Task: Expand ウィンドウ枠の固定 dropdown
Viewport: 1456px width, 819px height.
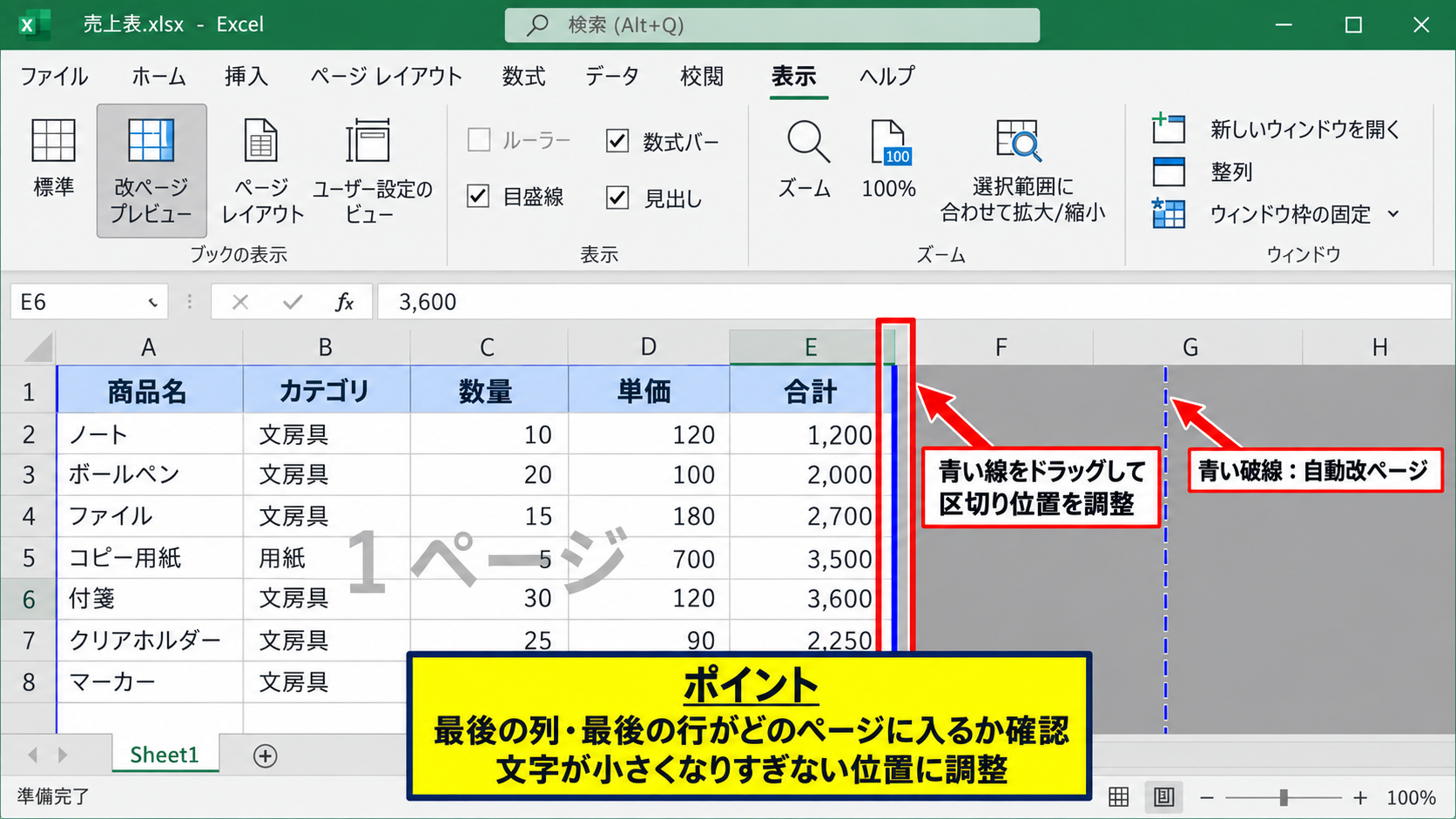Action: click(1393, 213)
